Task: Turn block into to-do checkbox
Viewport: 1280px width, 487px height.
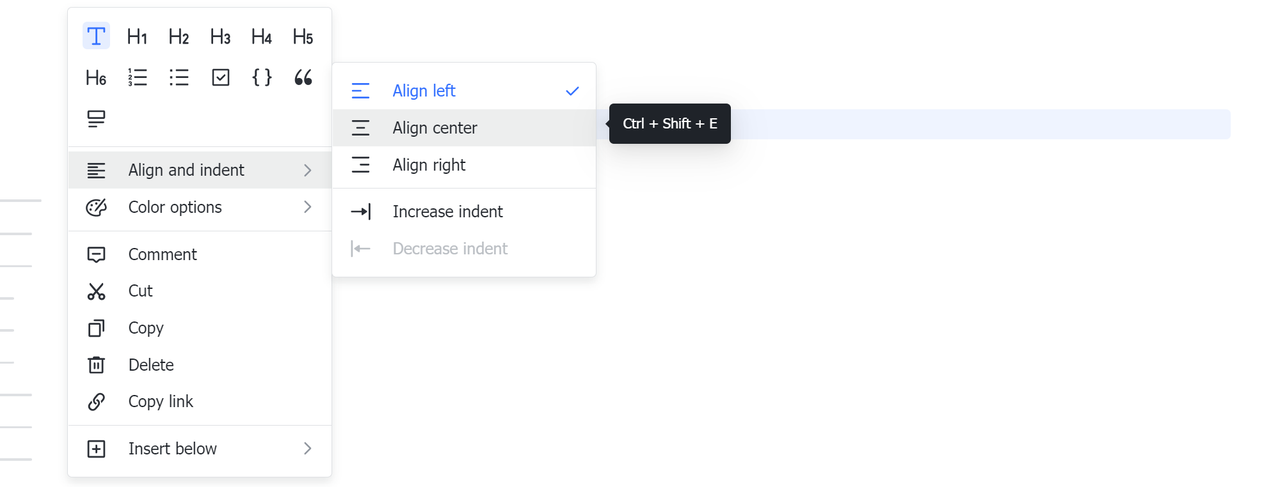Action: coord(221,78)
